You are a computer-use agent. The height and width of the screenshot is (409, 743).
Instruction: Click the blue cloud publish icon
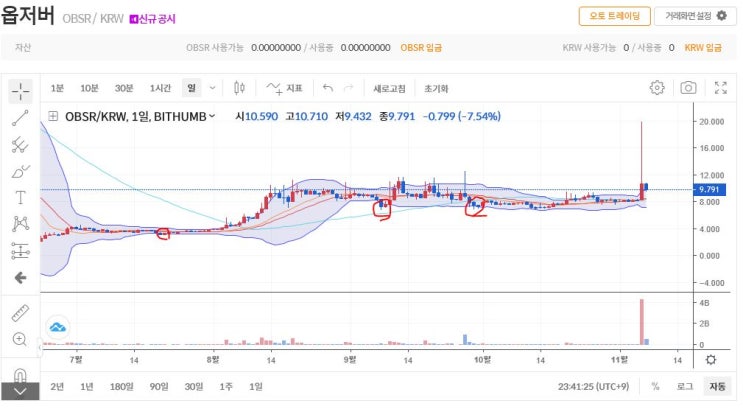coord(58,327)
